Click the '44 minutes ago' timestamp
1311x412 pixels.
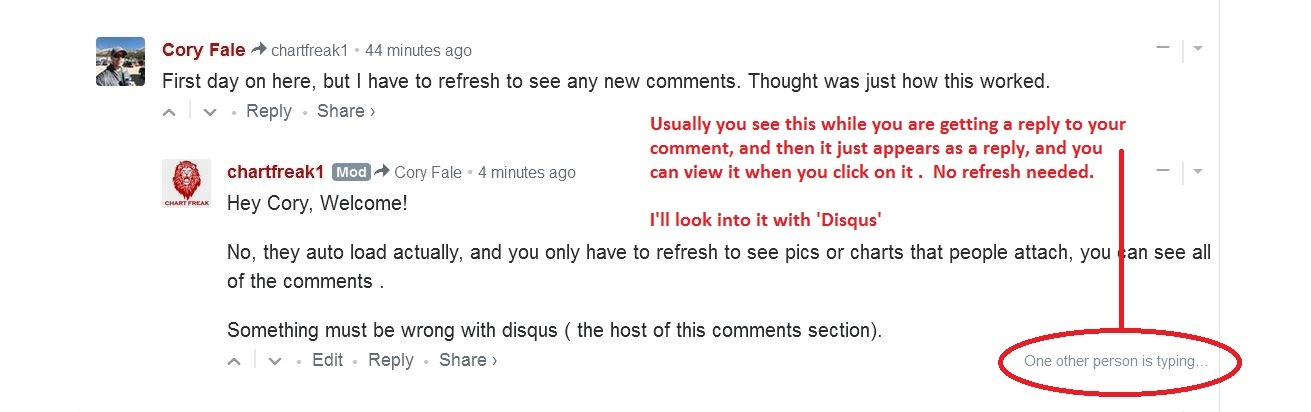tap(418, 50)
